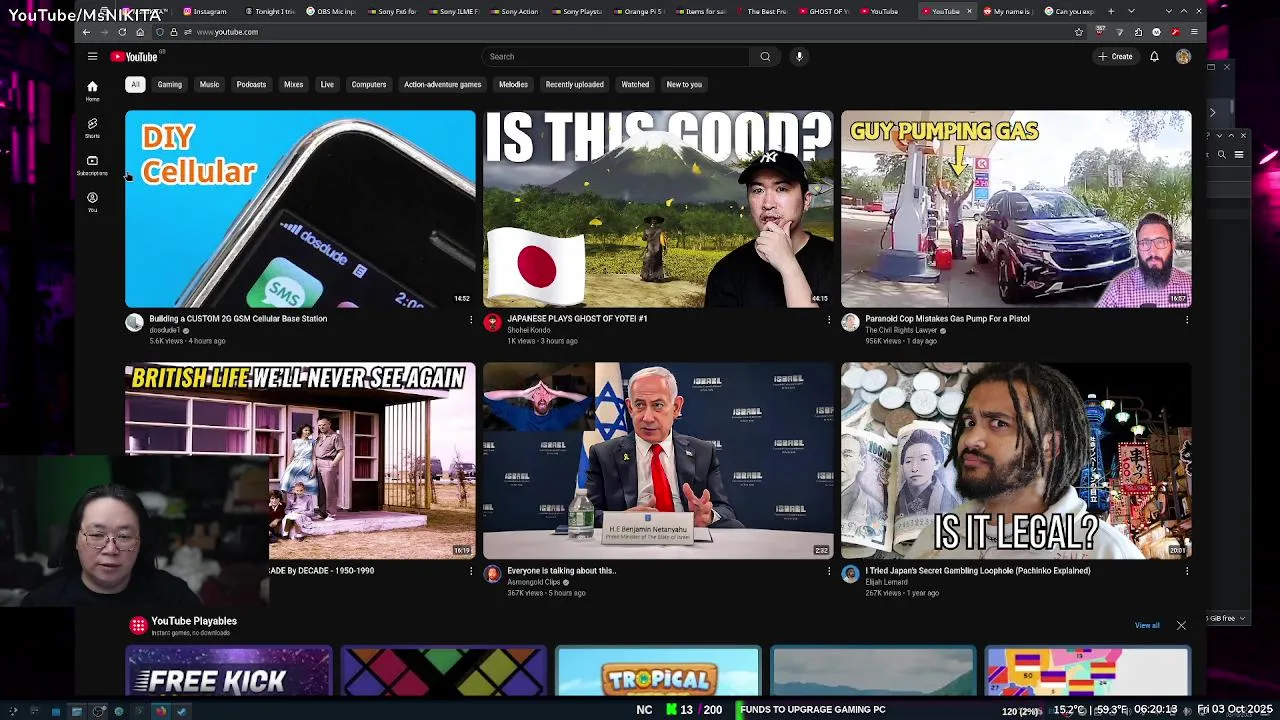Screen dimensions: 1280x720
Task: Close the active YouTube browser tab
Action: (x=969, y=11)
